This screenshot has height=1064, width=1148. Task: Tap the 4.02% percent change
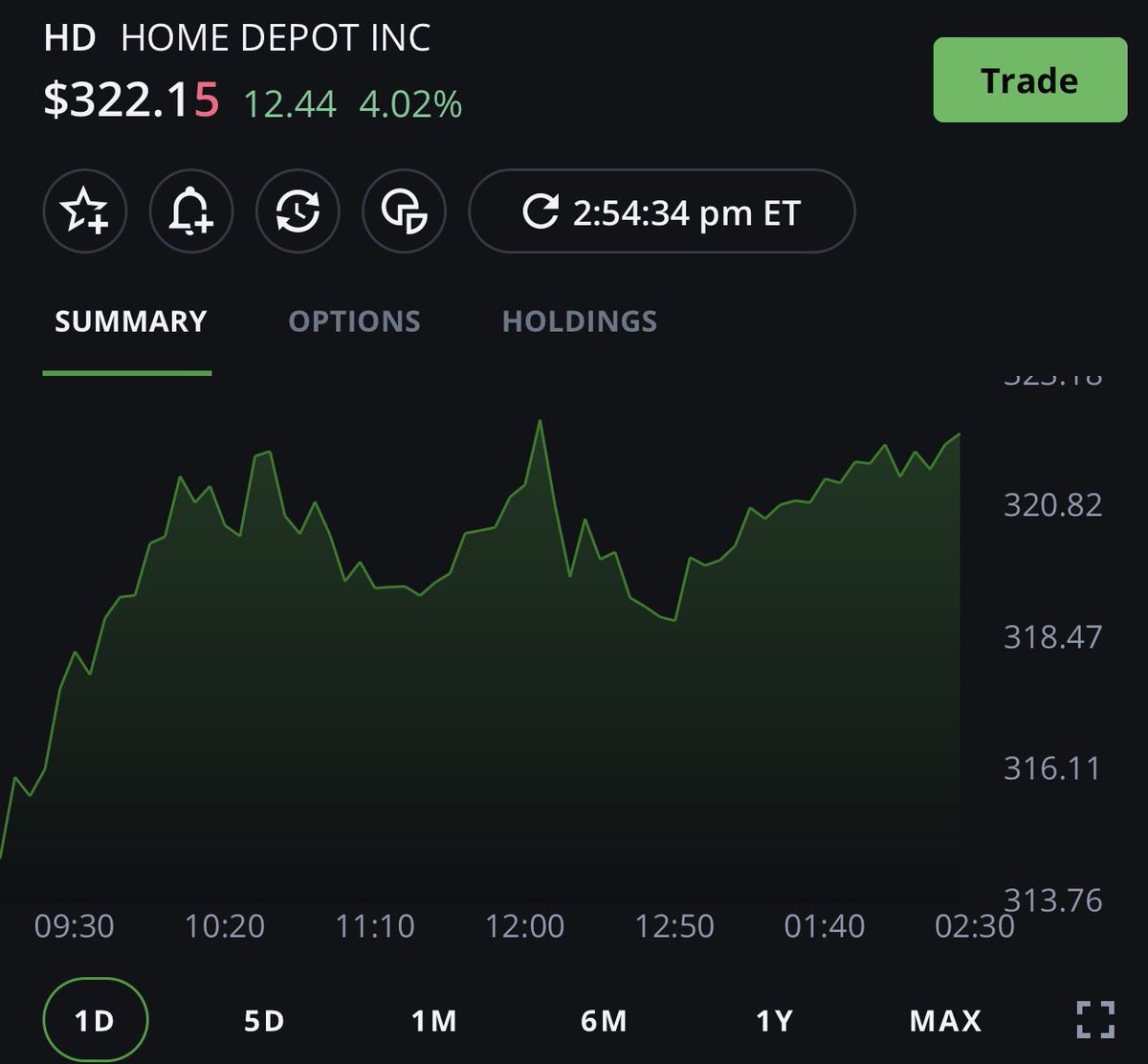pyautogui.click(x=410, y=103)
